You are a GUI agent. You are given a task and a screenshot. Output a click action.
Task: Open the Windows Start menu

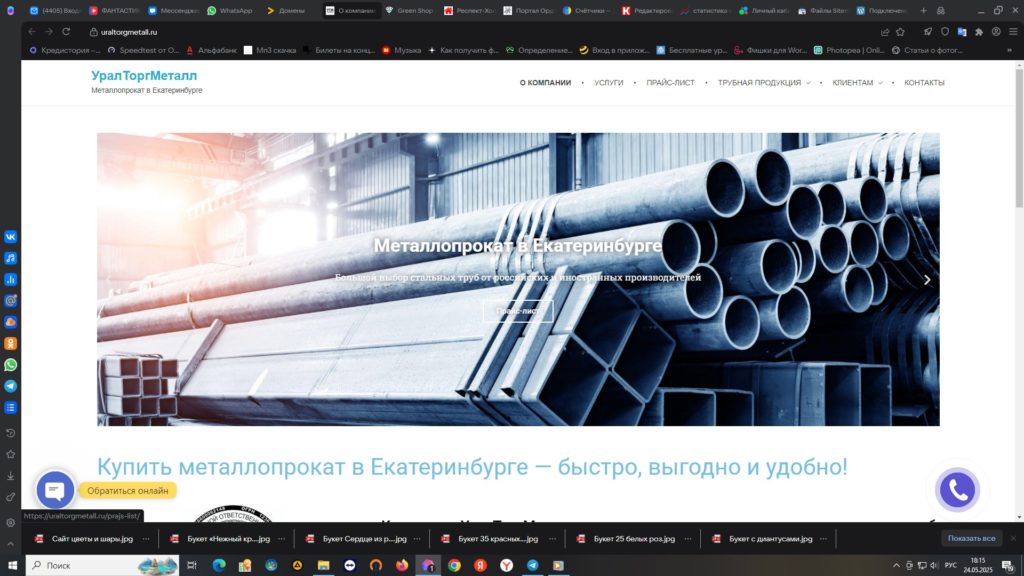(x=12, y=566)
